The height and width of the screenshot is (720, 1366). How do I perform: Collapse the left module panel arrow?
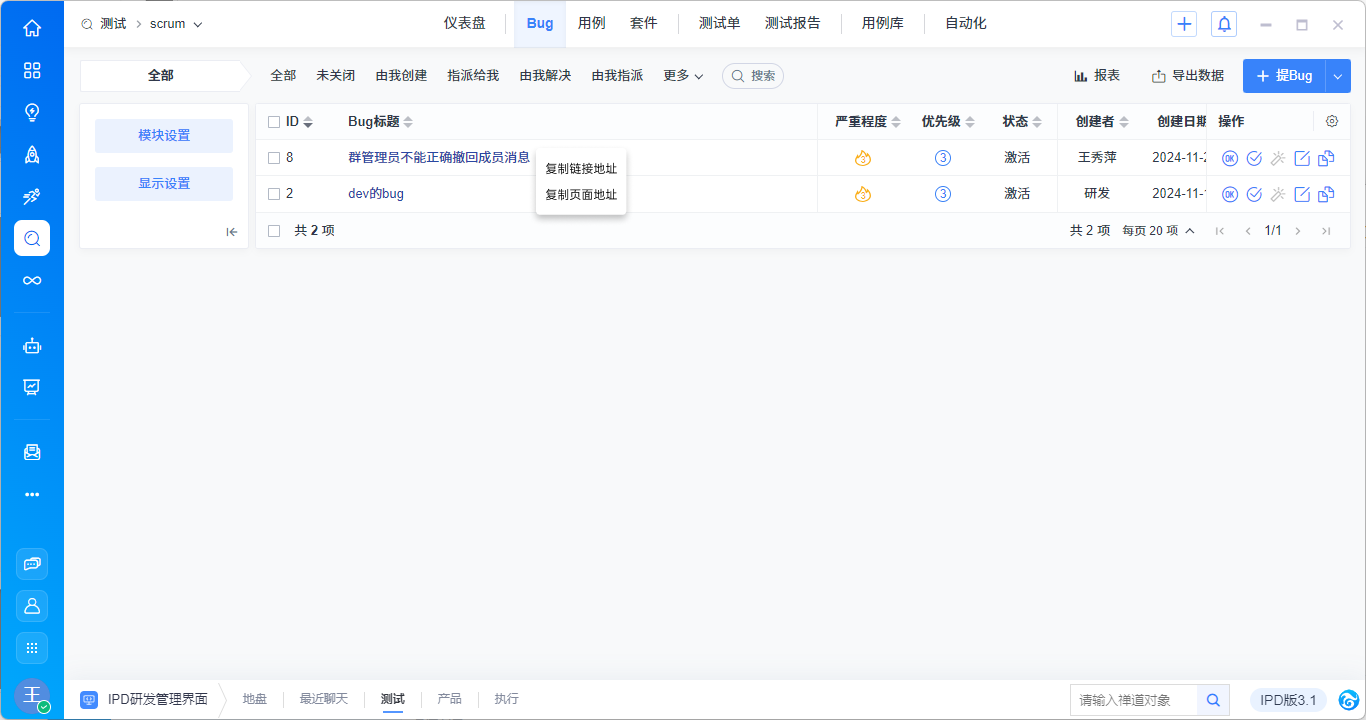tap(232, 232)
